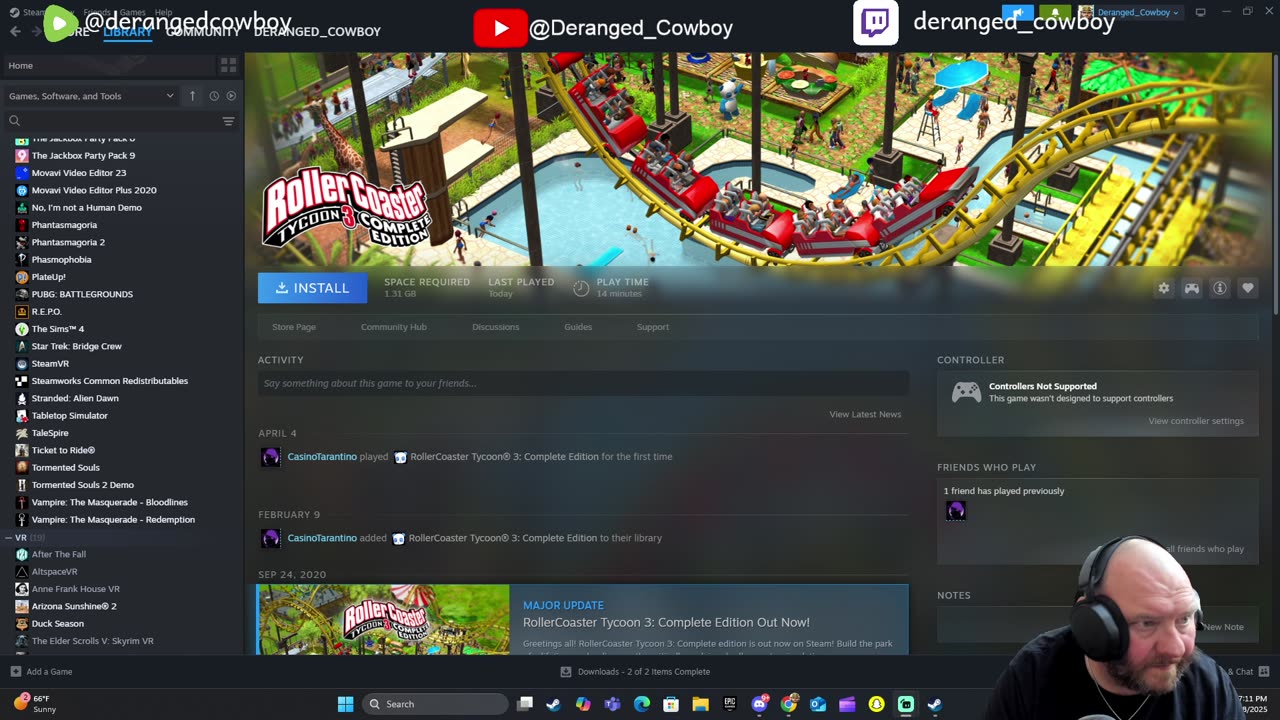Click the library search magnifier icon
Image resolution: width=1280 pixels, height=720 pixels.
point(14,121)
